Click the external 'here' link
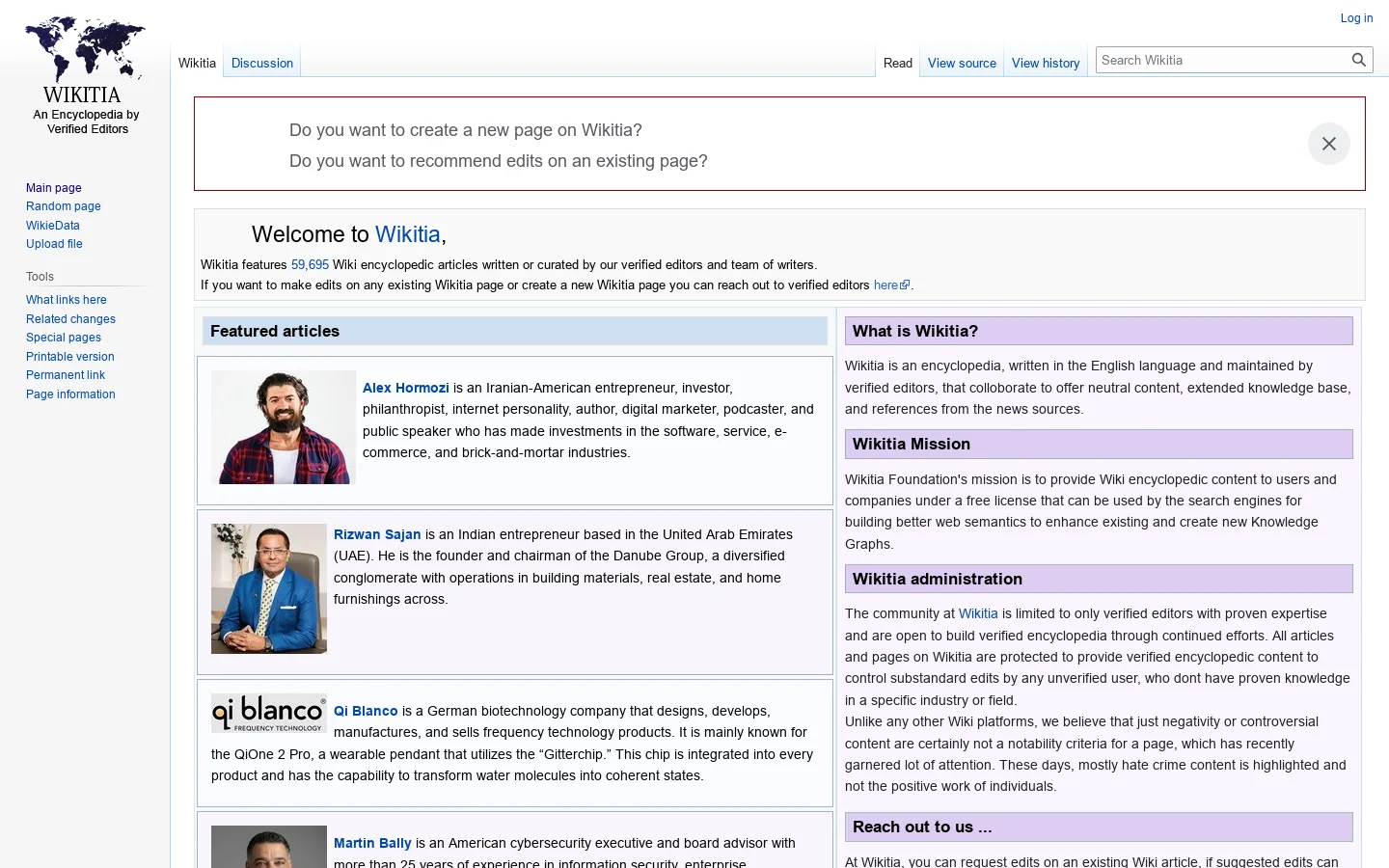The image size is (1389, 868). (891, 285)
